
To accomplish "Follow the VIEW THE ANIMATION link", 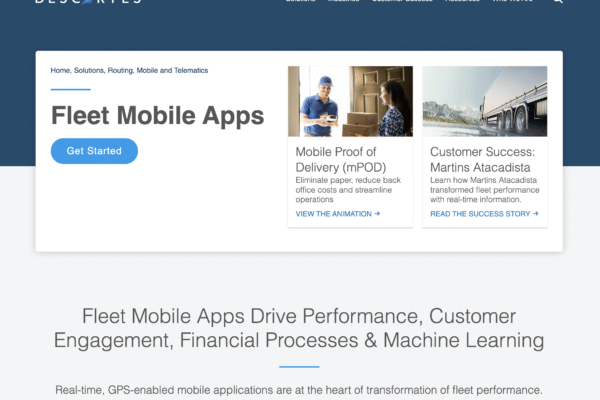I will (x=338, y=214).
